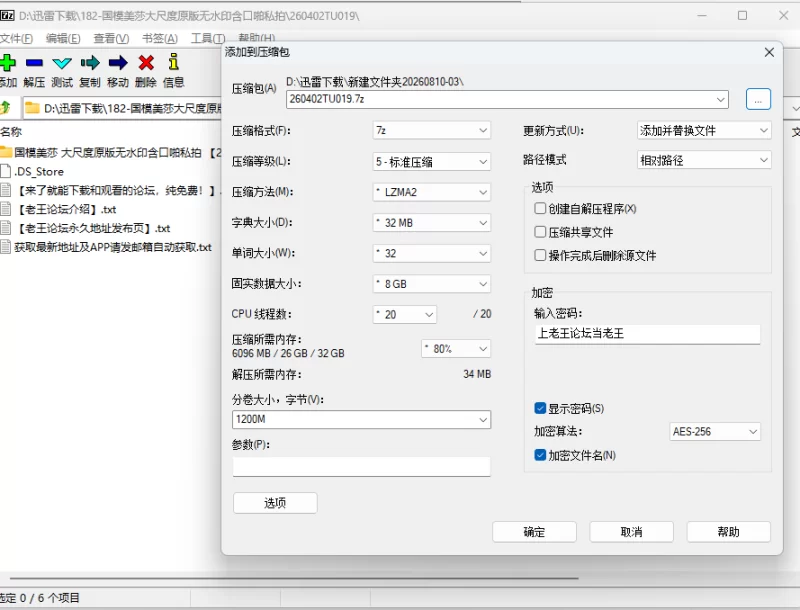800x610 pixels.
Task: Open the 帮助(H) menu
Action: tap(257, 38)
